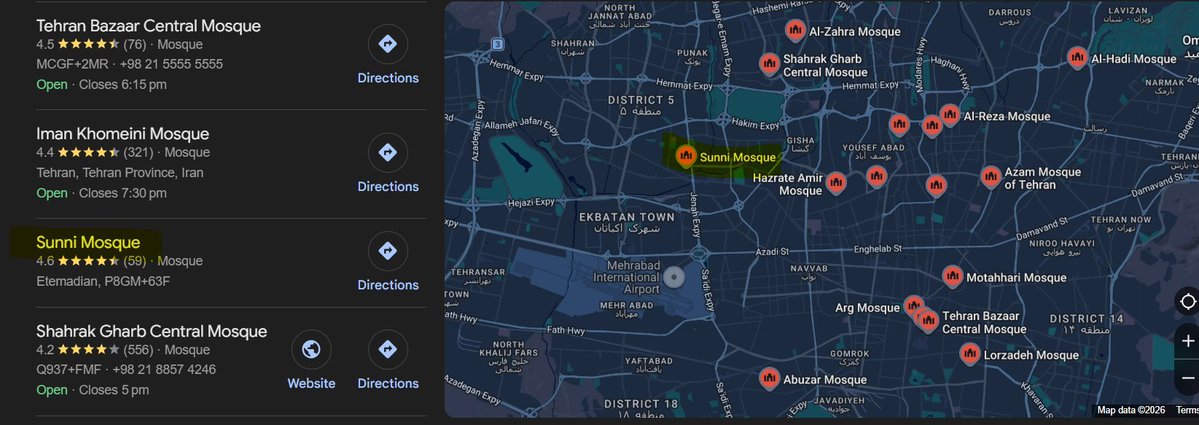Open website for Shahrak Gharb Central Mosque
Viewport: 1199px width, 425px height.
click(x=311, y=362)
